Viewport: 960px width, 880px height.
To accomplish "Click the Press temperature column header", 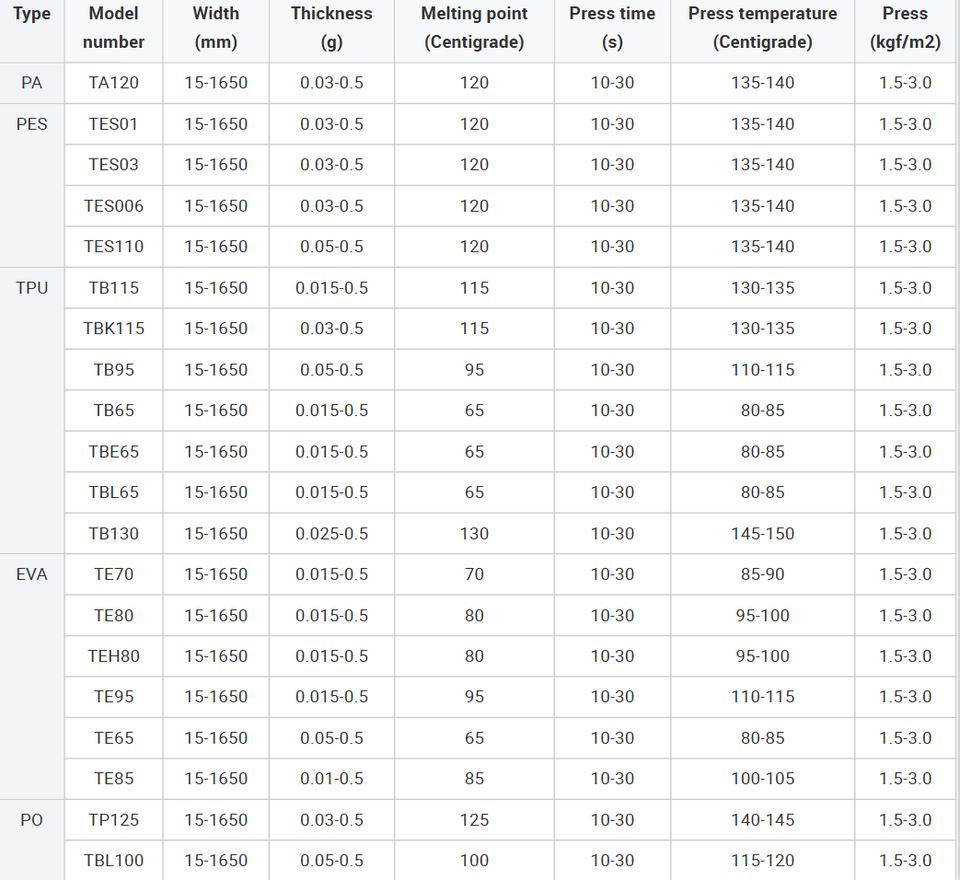I will (x=762, y=28).
